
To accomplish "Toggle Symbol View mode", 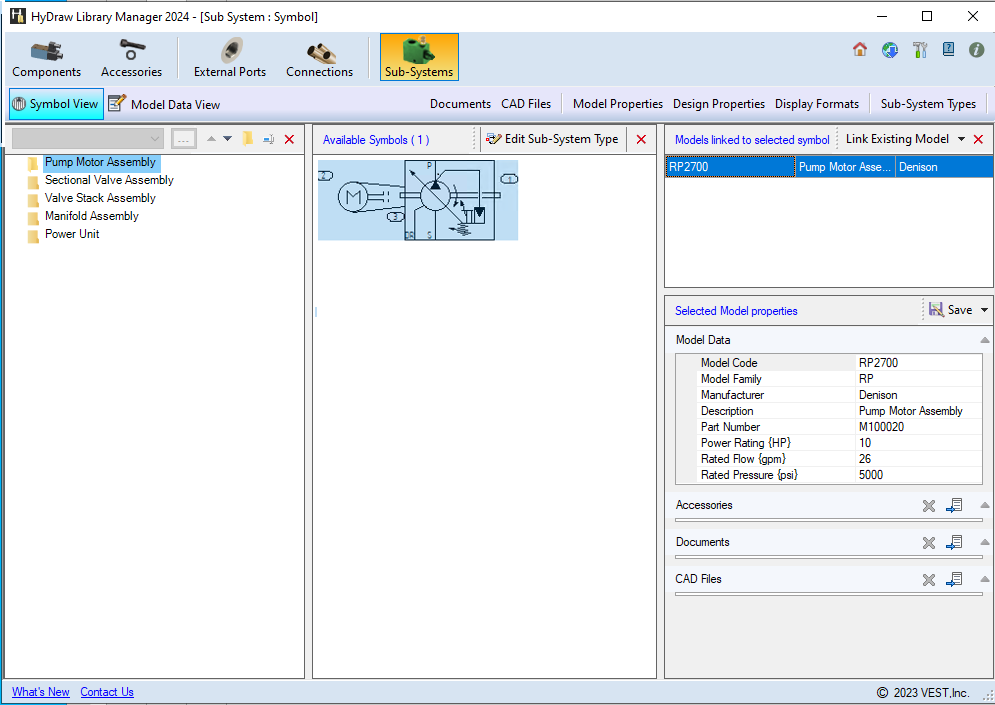I will 56,104.
